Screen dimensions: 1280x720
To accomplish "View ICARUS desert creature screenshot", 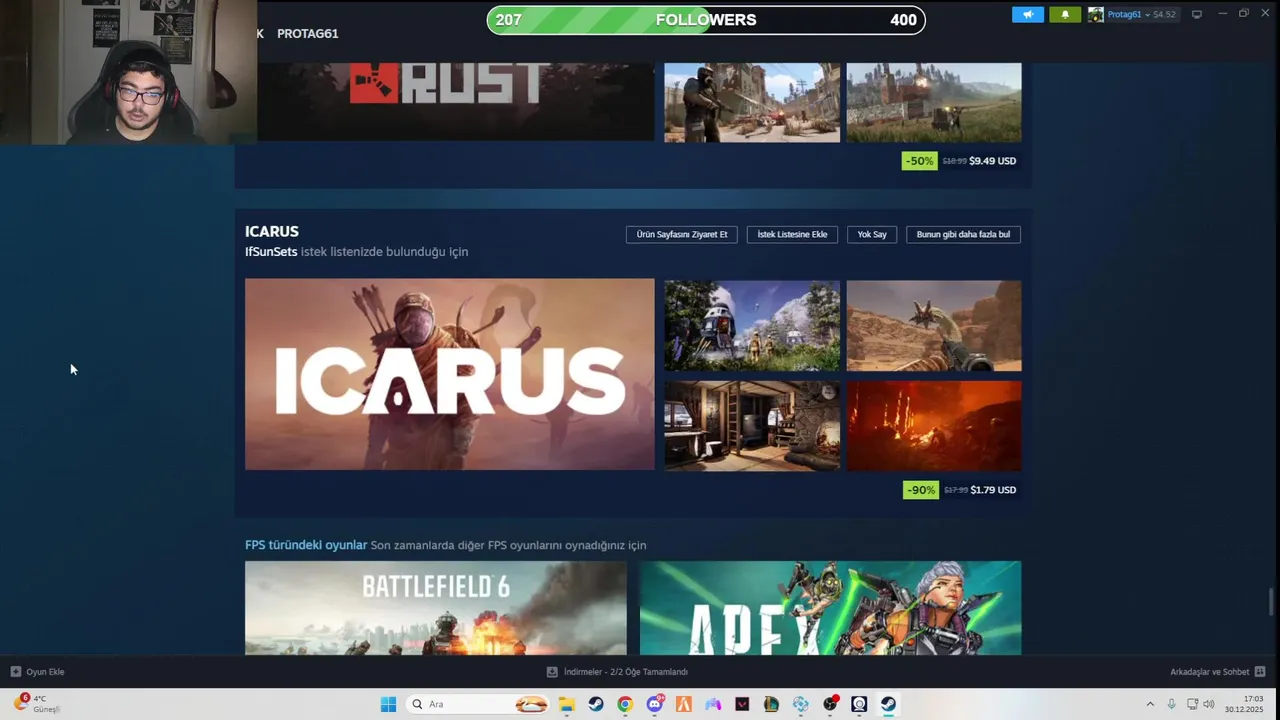I will (x=934, y=326).
